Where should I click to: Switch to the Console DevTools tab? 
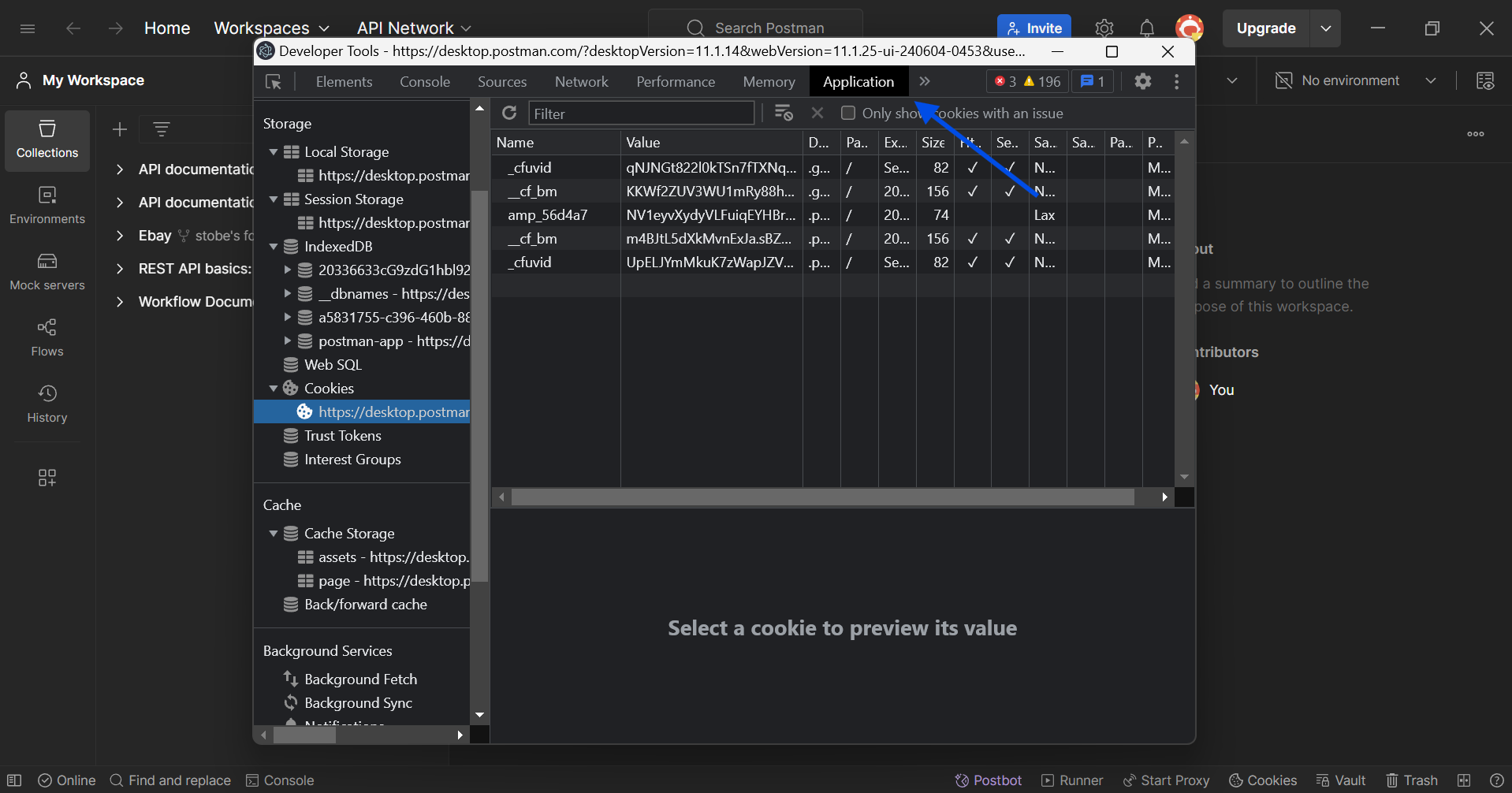425,82
